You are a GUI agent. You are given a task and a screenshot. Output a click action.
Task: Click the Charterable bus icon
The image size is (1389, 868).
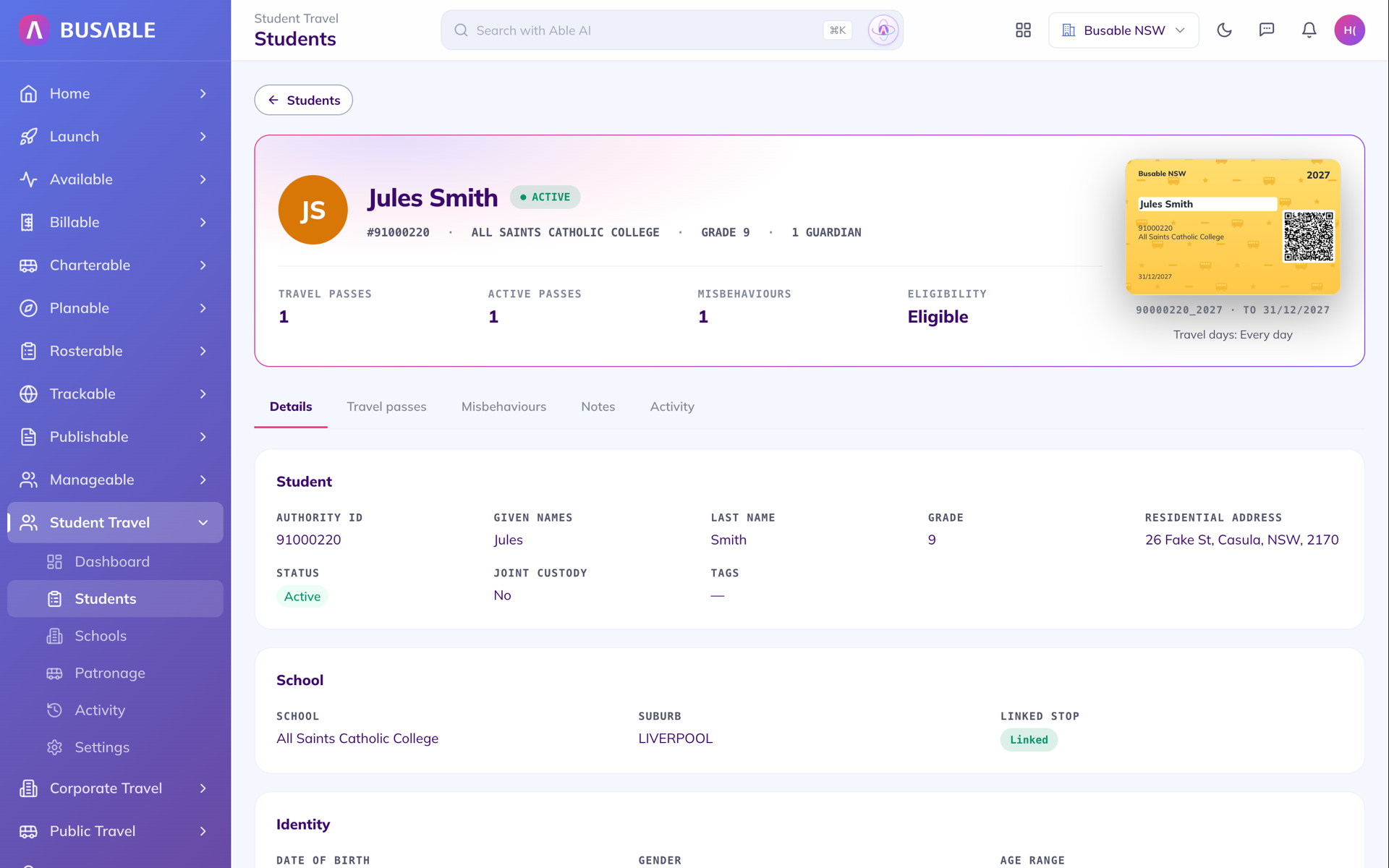(x=28, y=265)
